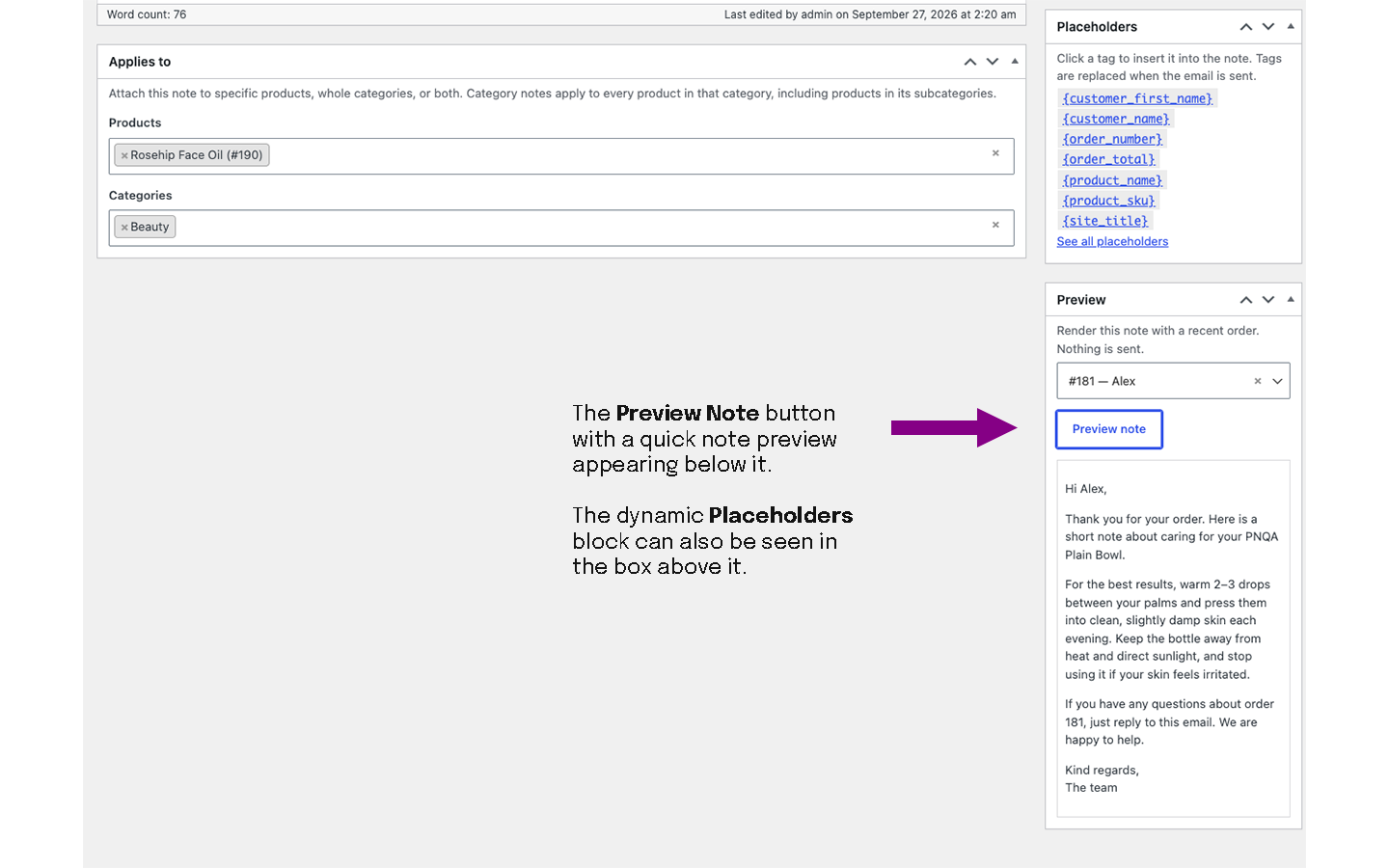This screenshot has height=868, width=1389.
Task: Click the Preview panel heading
Action: 1081,300
